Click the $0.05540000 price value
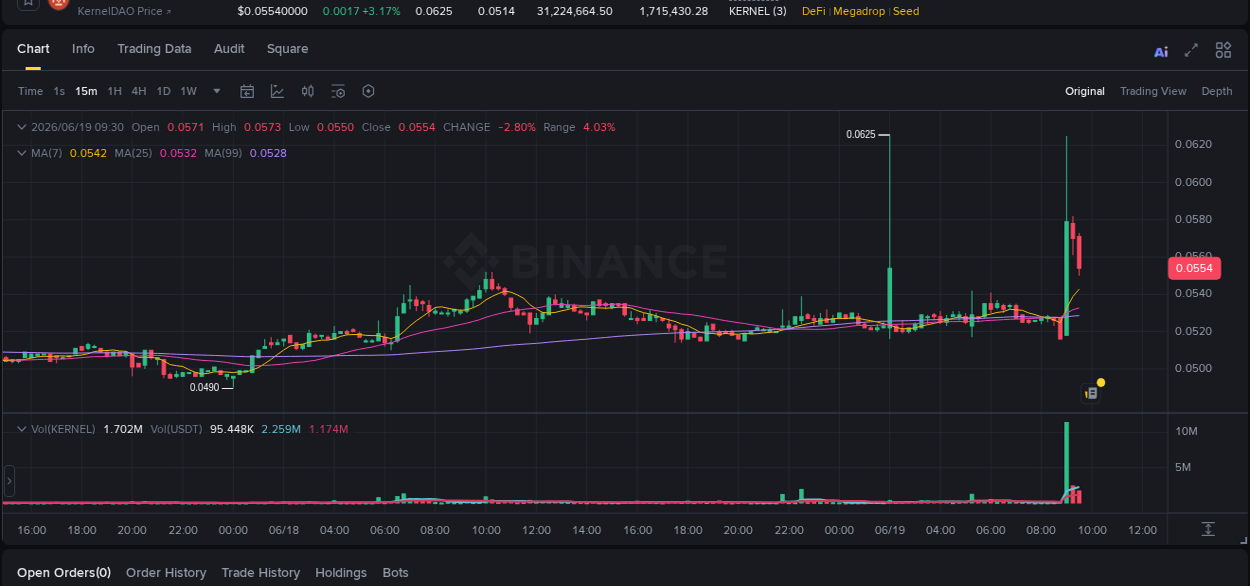 tap(272, 11)
